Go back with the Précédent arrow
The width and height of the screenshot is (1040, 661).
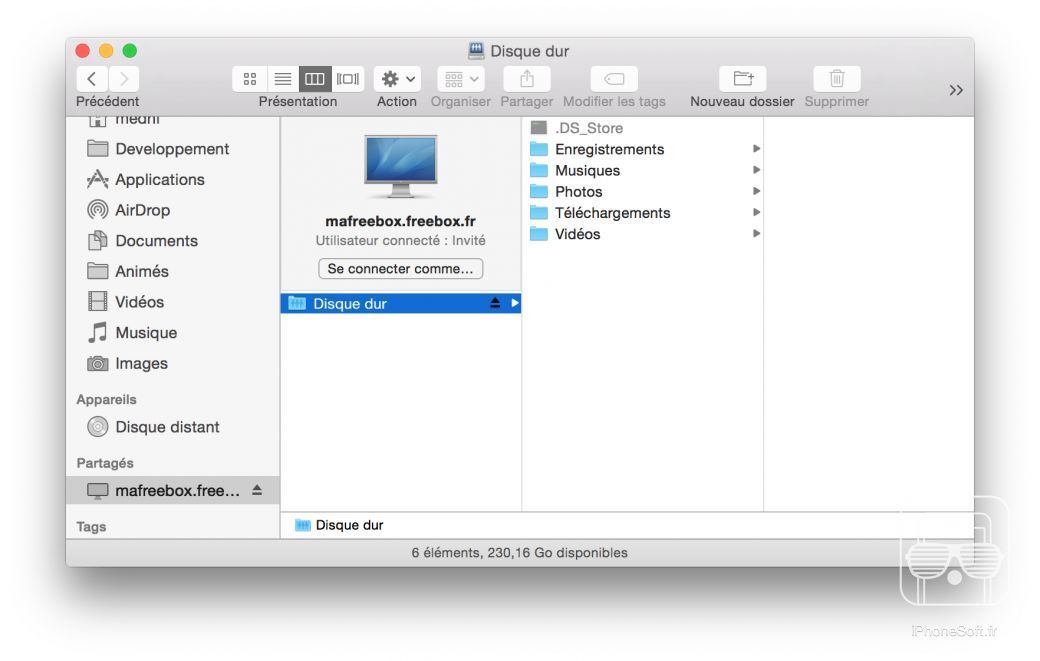click(x=92, y=79)
